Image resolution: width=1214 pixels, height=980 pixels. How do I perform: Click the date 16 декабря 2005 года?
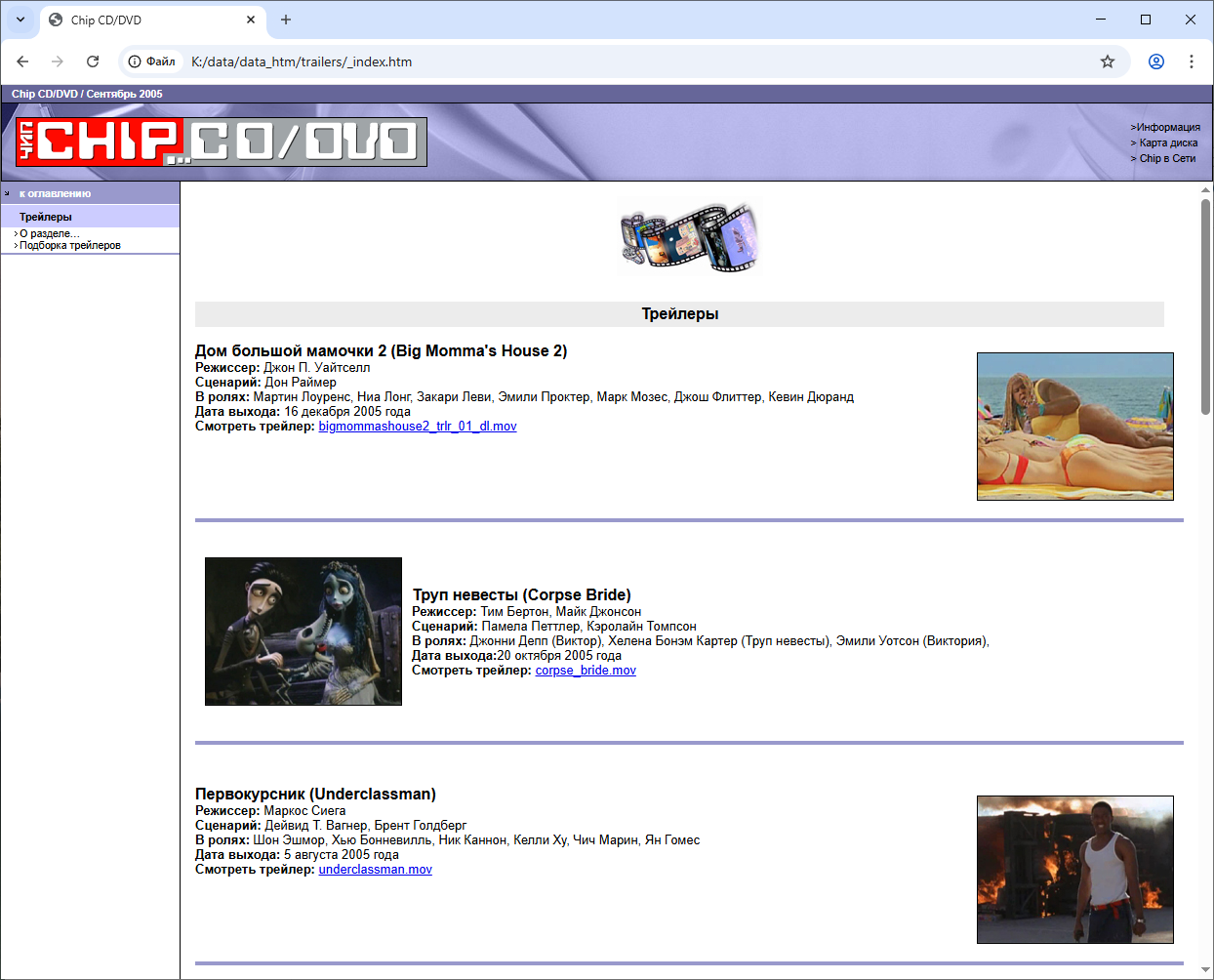click(x=347, y=412)
